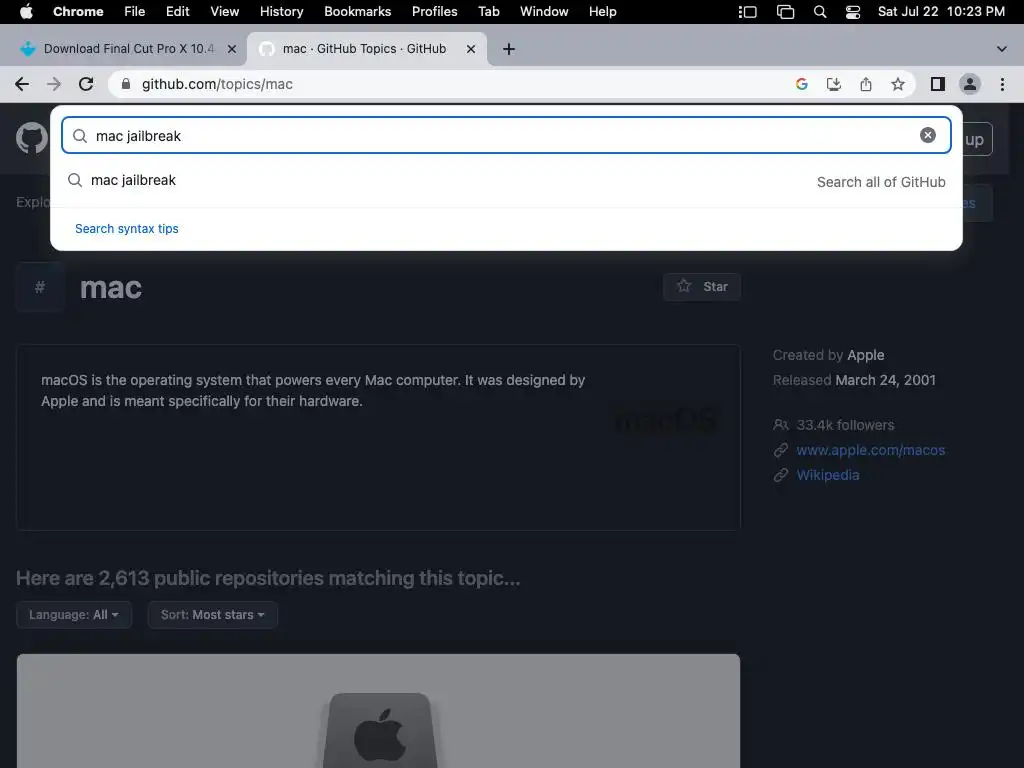Screen dimensions: 1024x768
Task: Open Stage Manager icon in the menu bar
Action: point(747,12)
